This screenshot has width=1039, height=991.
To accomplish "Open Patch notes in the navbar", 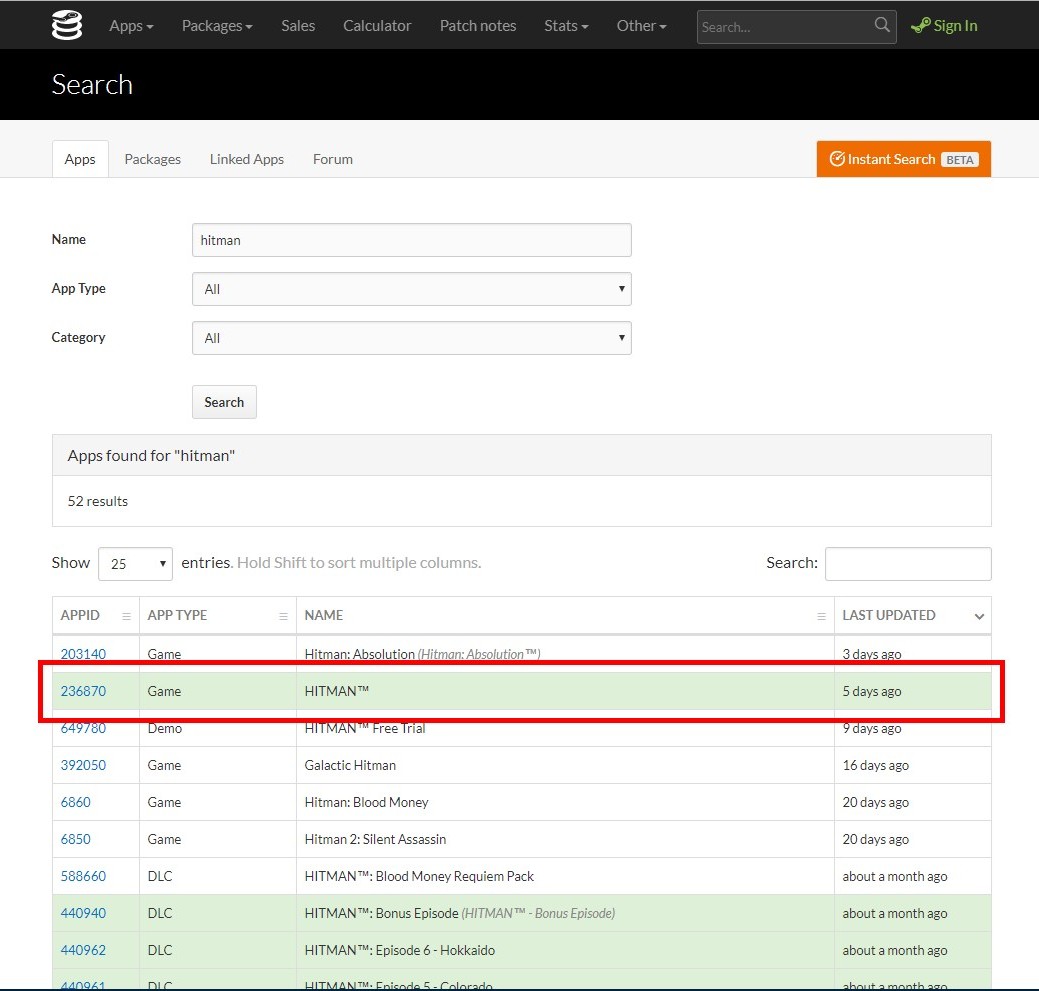I will (x=478, y=26).
